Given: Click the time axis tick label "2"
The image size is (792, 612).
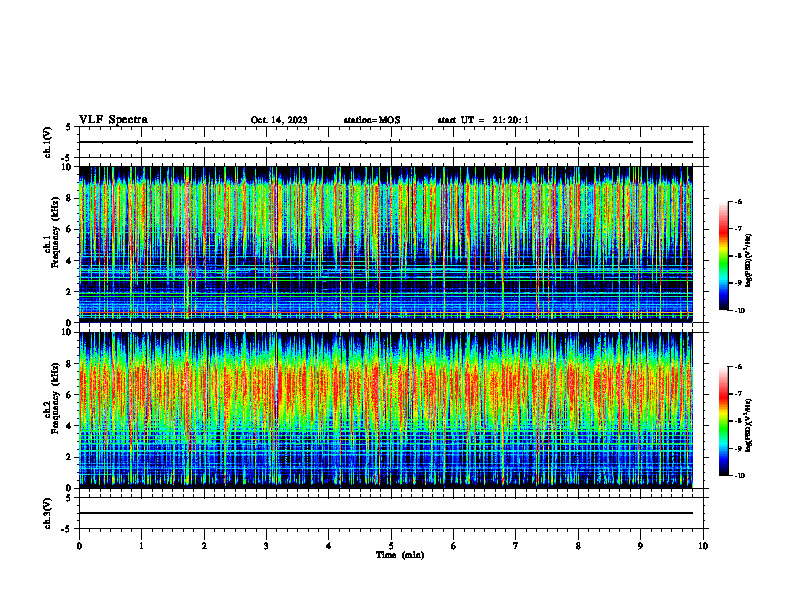Looking at the screenshot, I should (204, 546).
